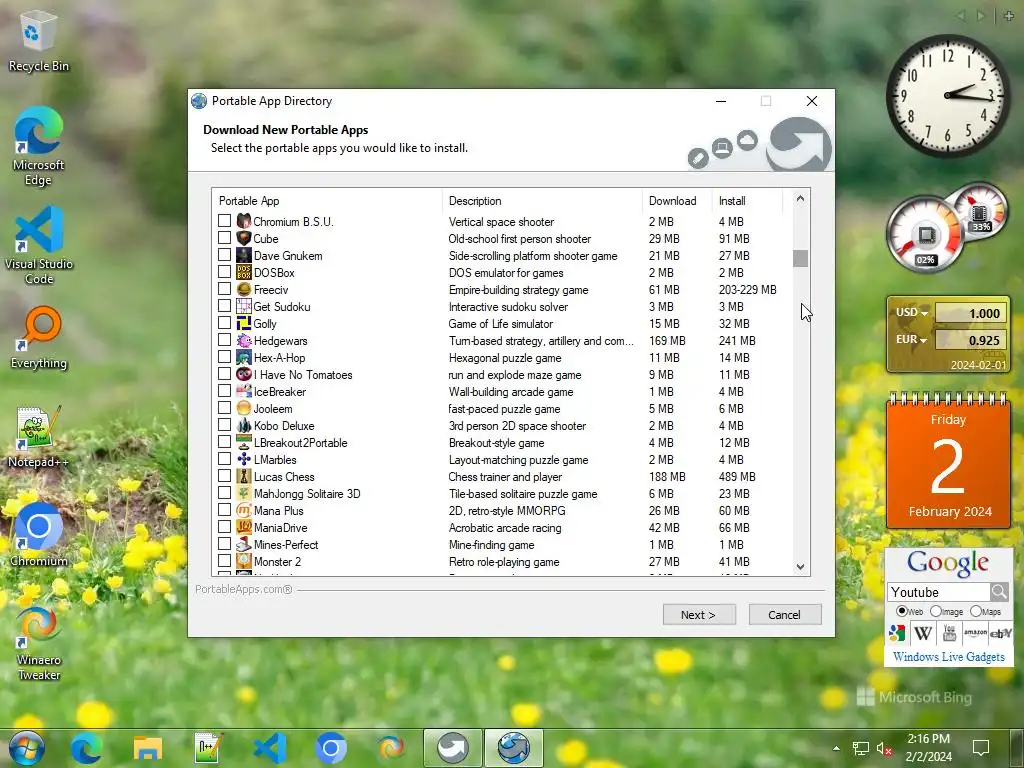Check the Hedgewars checkbox
This screenshot has width=1024, height=768.
pyautogui.click(x=224, y=340)
